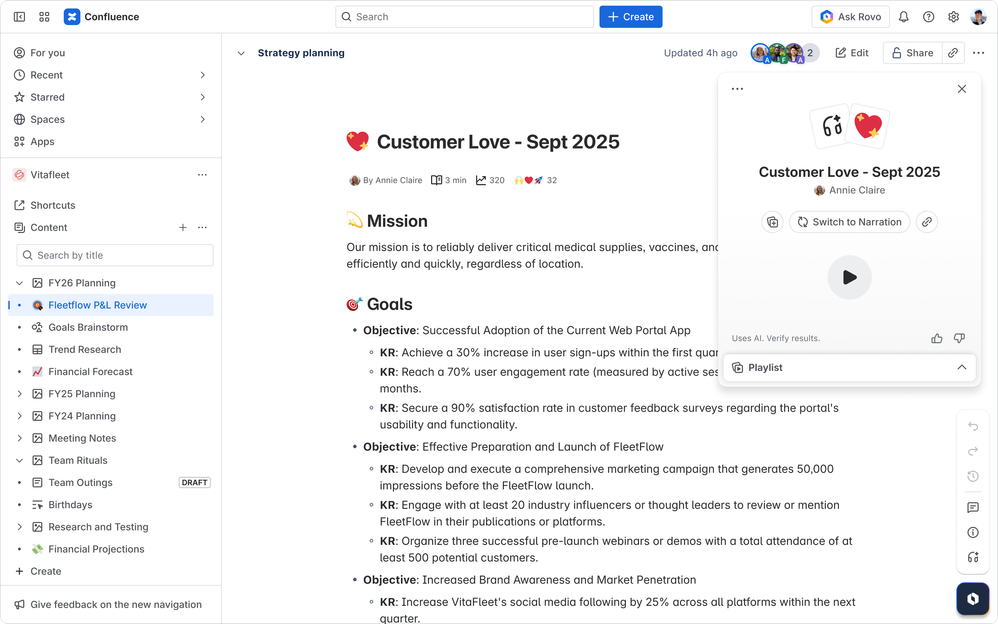Viewport: 998px width, 624px height.
Task: Open the Rovo chat floating button
Action: [973, 599]
